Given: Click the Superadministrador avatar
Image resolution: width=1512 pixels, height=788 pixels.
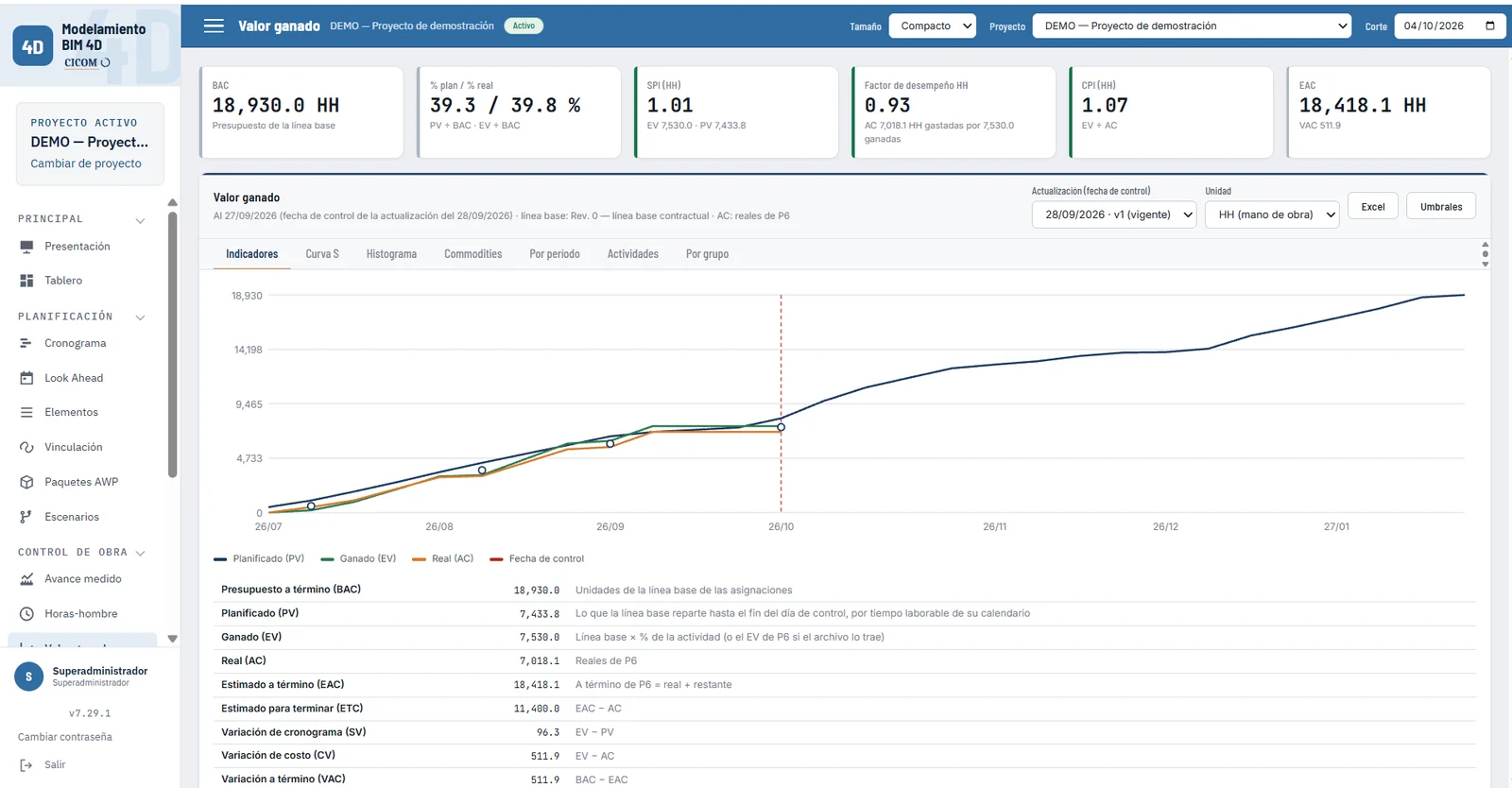Looking at the screenshot, I should click(x=28, y=677).
